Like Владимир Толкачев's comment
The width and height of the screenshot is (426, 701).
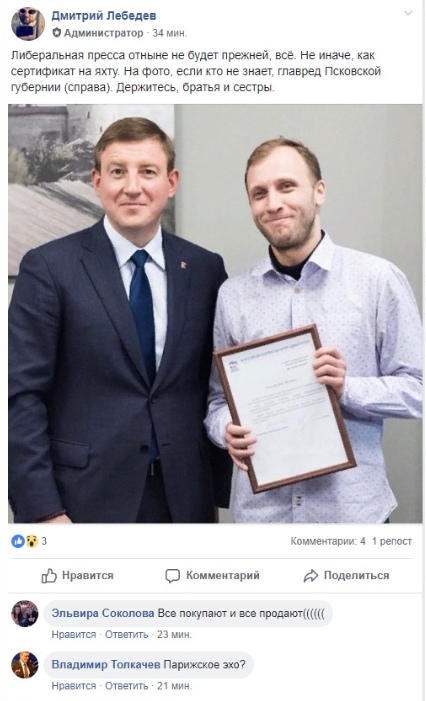[74, 686]
